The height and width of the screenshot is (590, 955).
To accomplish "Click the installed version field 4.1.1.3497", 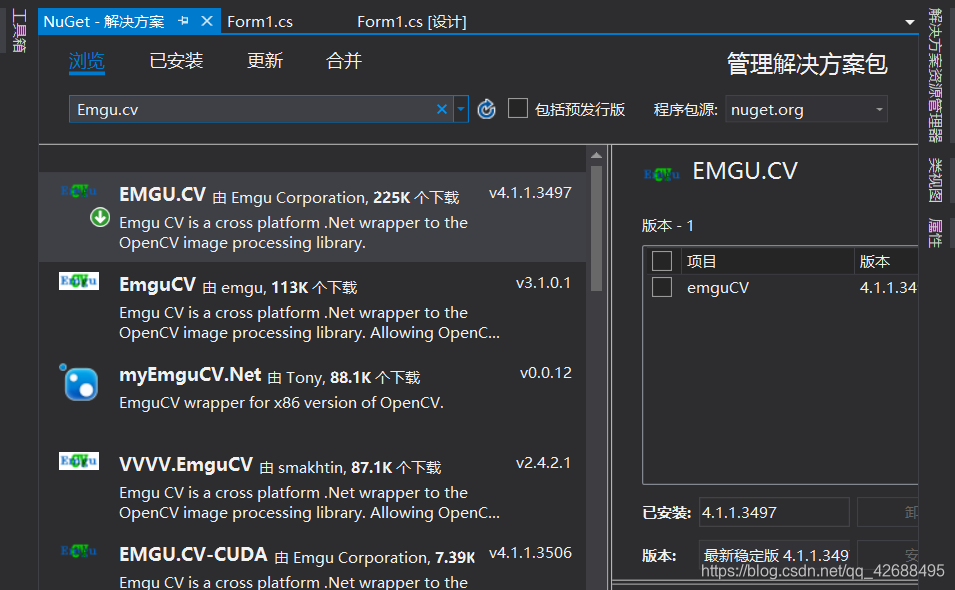I will pyautogui.click(x=774, y=512).
